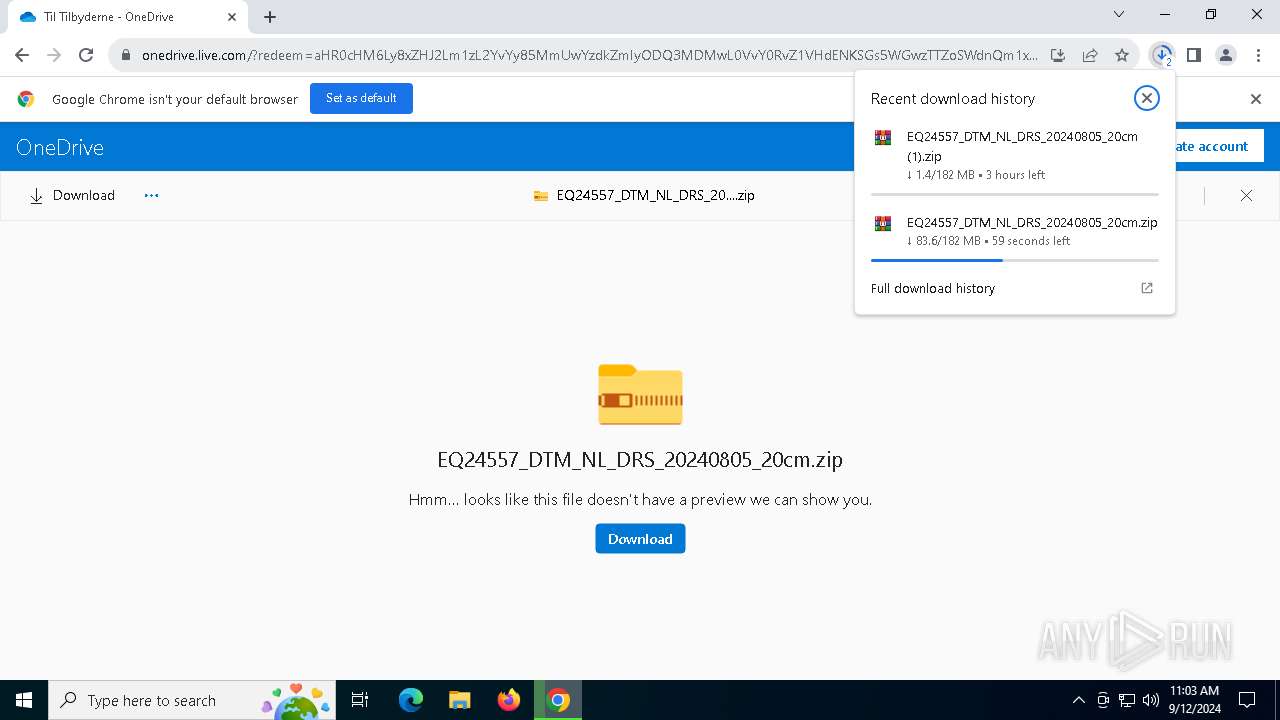Click the Chrome forward navigation arrow
Screen dimensions: 1280x720
54,55
